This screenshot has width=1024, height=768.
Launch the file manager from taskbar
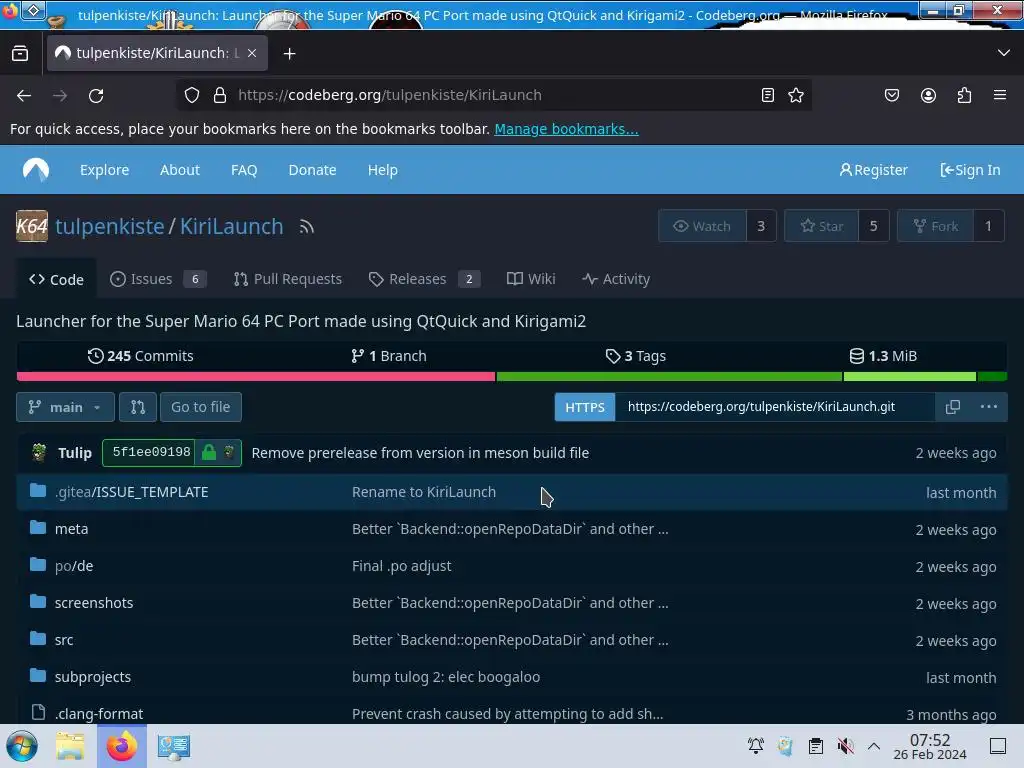pos(70,746)
